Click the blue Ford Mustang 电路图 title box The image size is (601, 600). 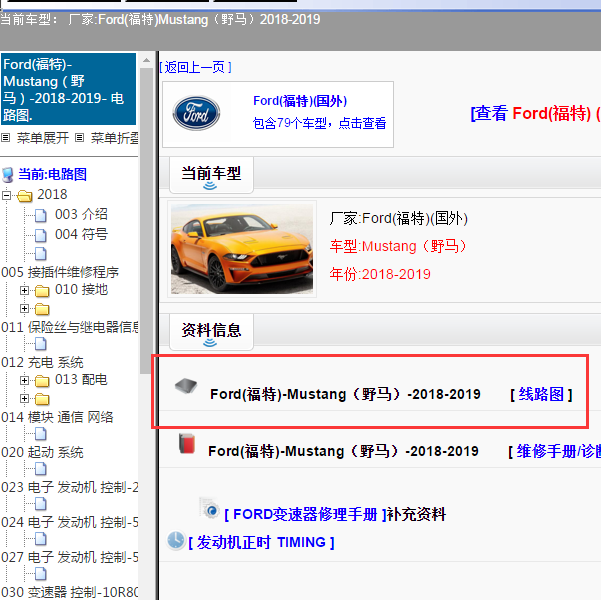pyautogui.click(x=68, y=89)
